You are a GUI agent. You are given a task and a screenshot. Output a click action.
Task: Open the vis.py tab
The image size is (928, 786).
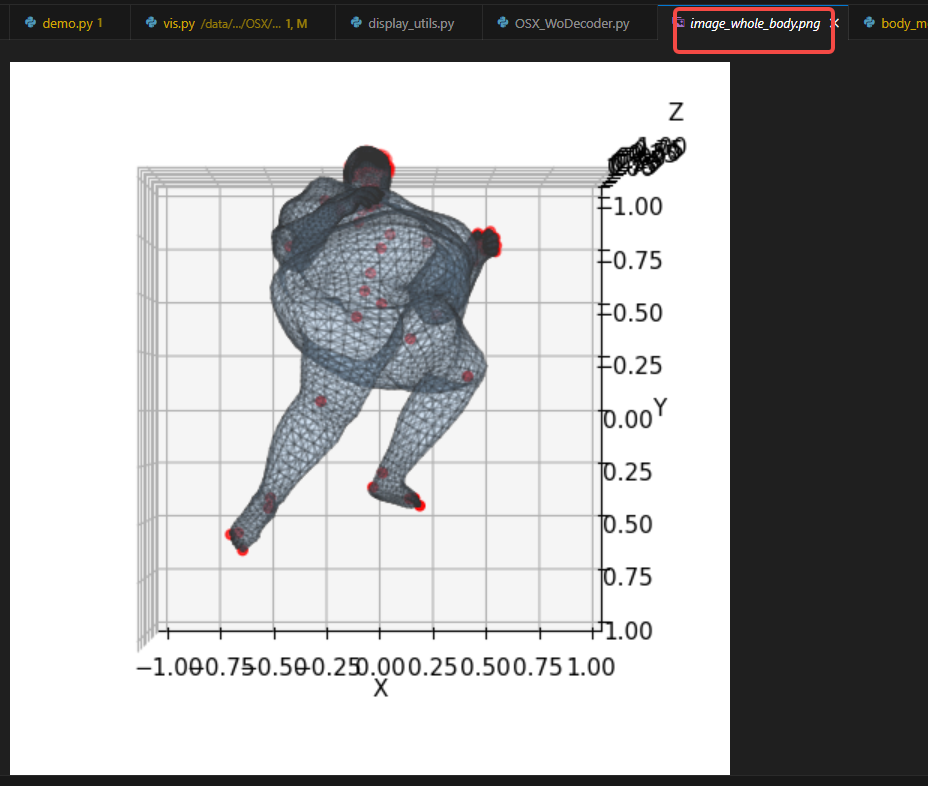180,20
